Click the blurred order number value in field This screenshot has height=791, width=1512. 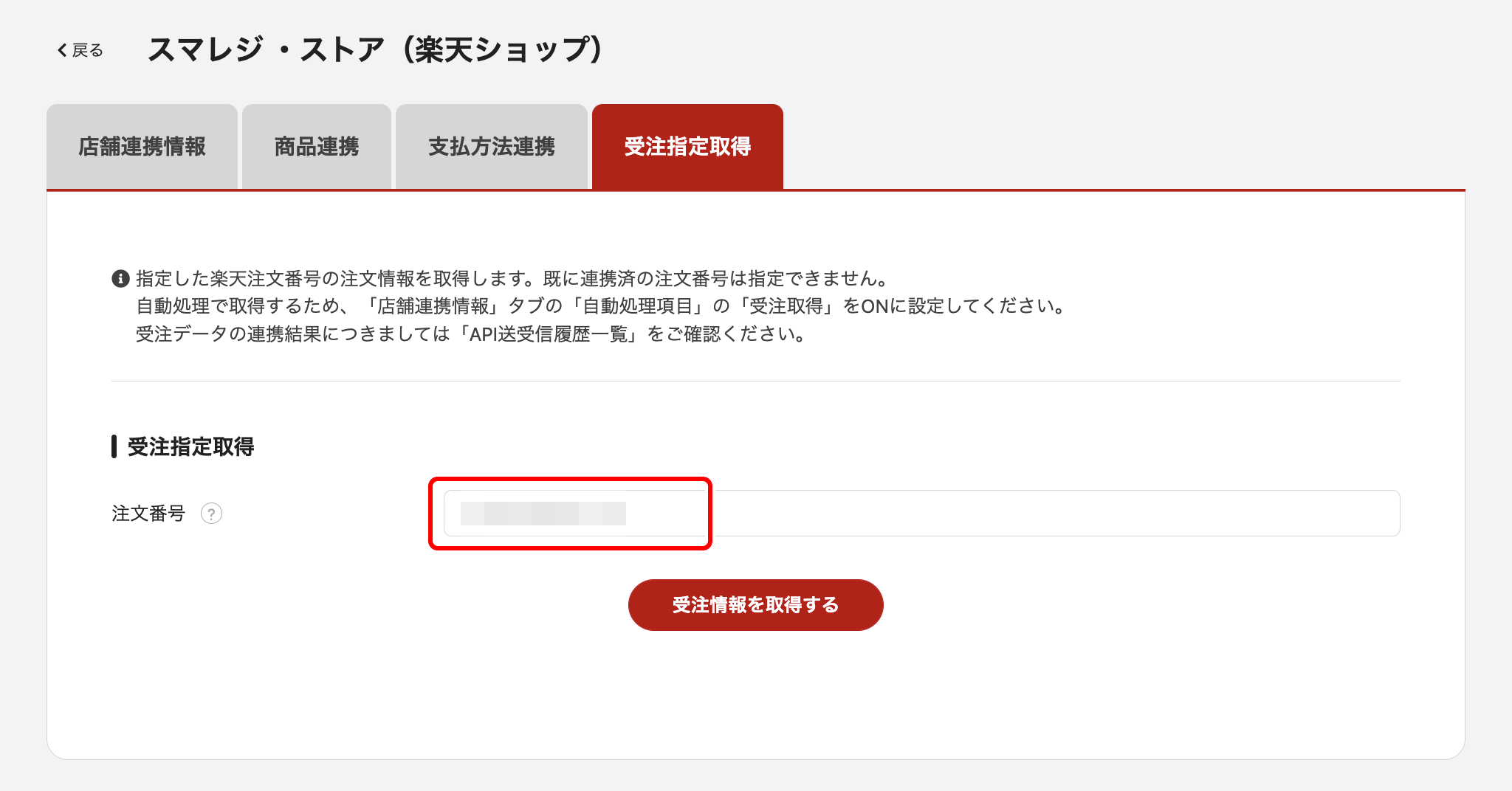click(543, 514)
